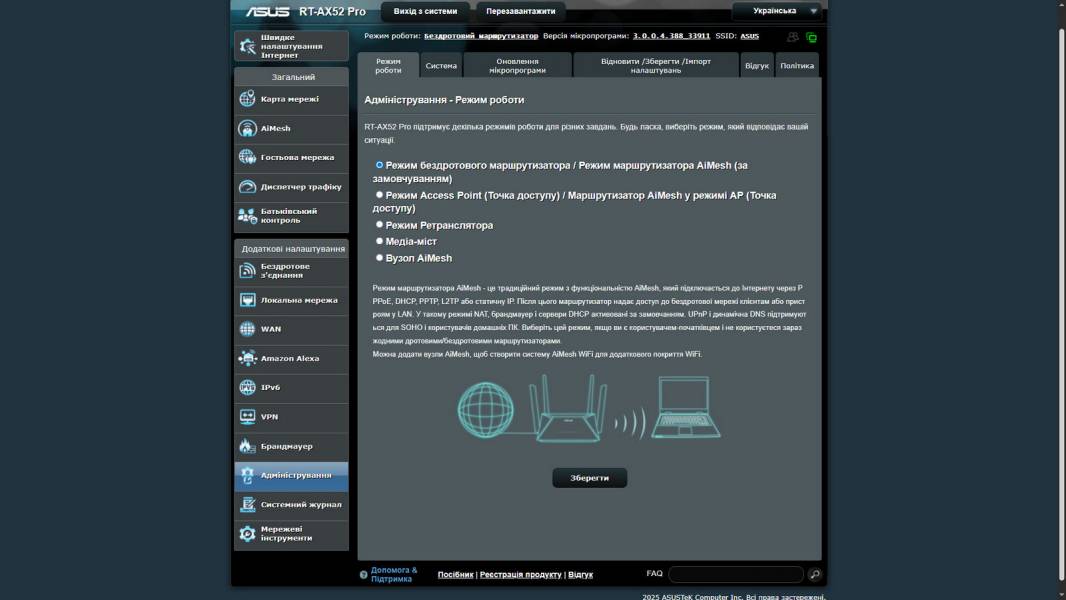Click the Карта мережі network map icon
This screenshot has width=1066, height=600.
[x=247, y=99]
